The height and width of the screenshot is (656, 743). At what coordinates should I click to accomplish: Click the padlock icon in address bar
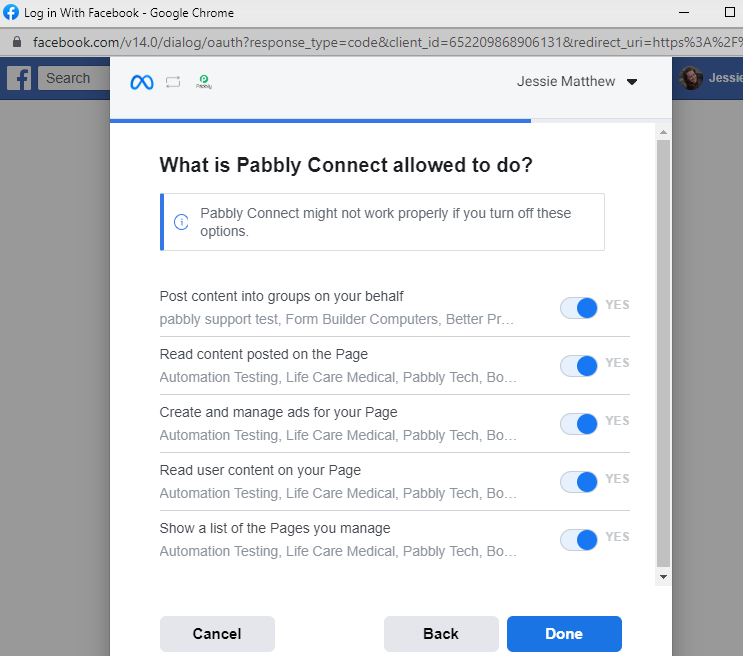point(17,42)
